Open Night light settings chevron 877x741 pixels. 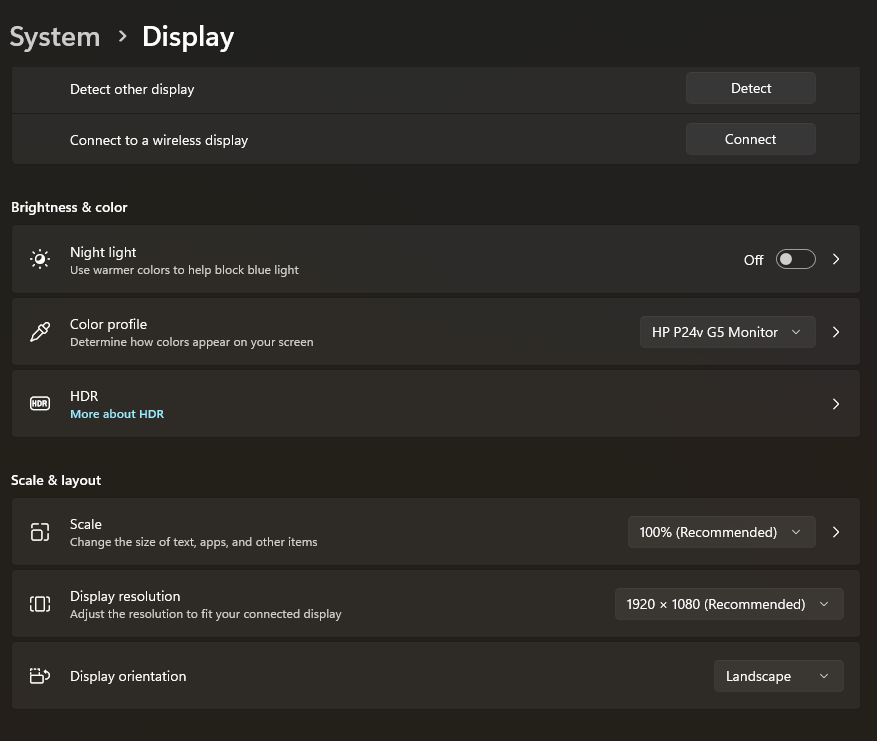pos(836,259)
